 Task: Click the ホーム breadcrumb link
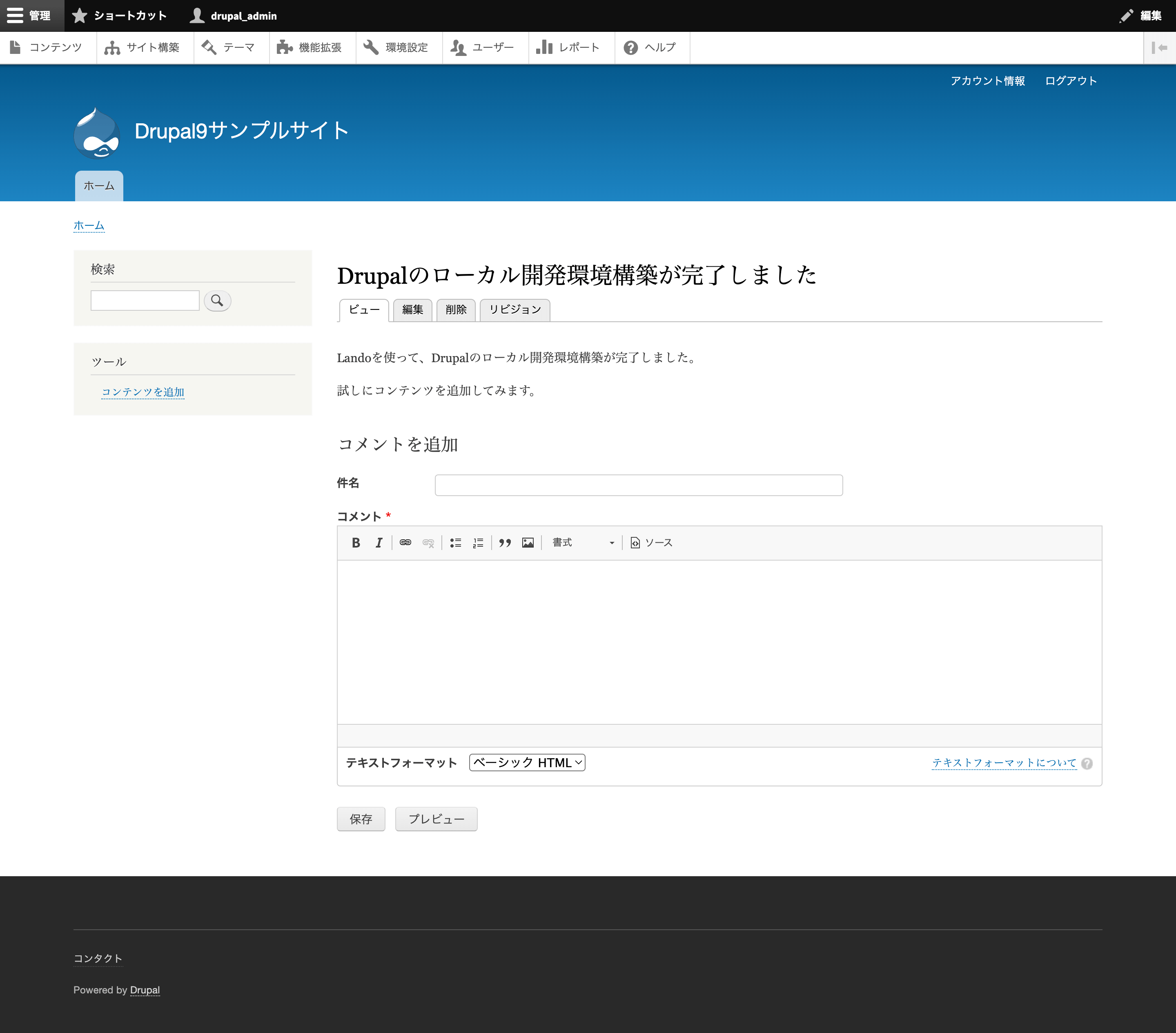click(x=89, y=225)
